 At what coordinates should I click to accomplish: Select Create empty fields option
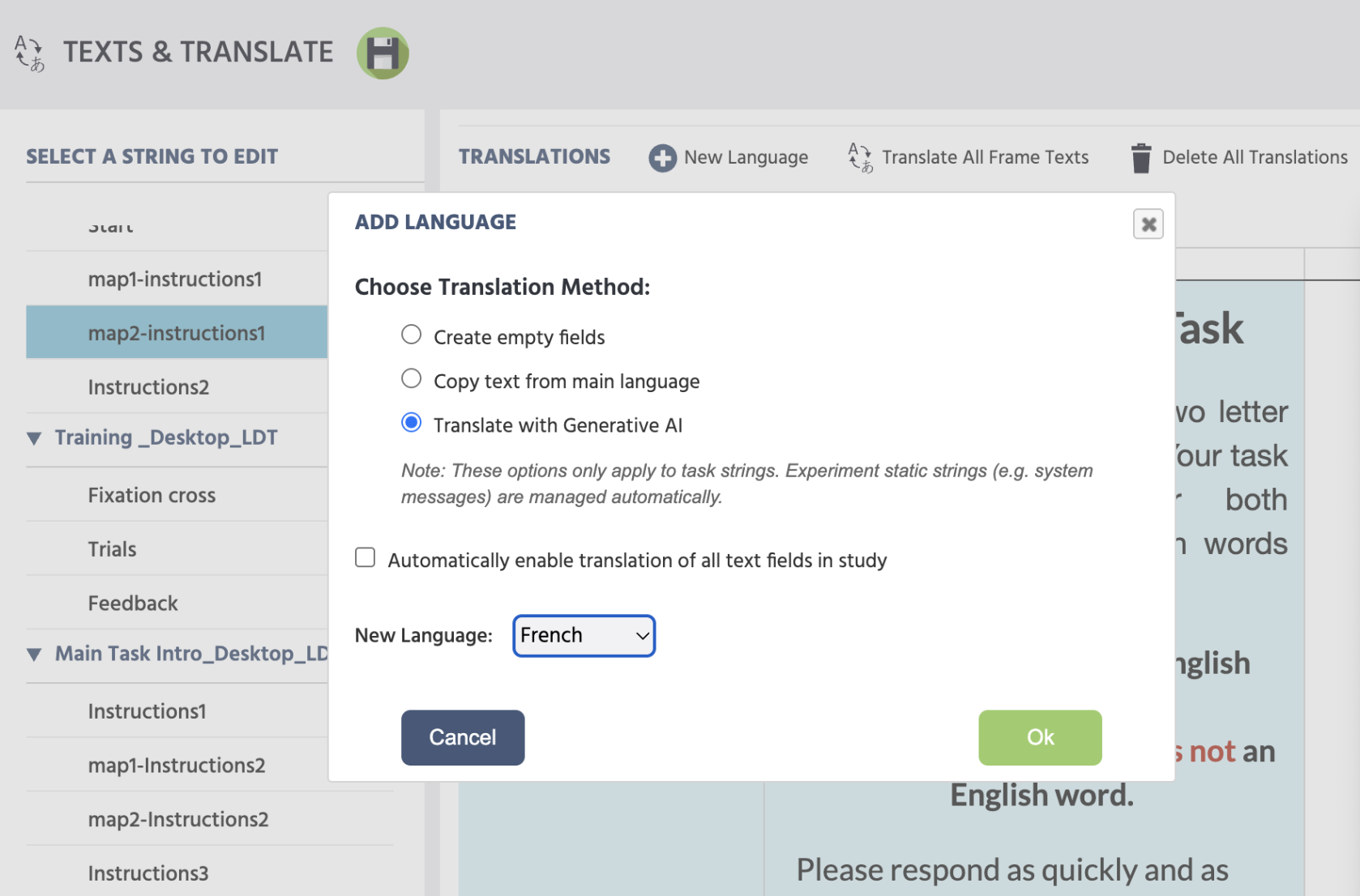click(x=412, y=335)
